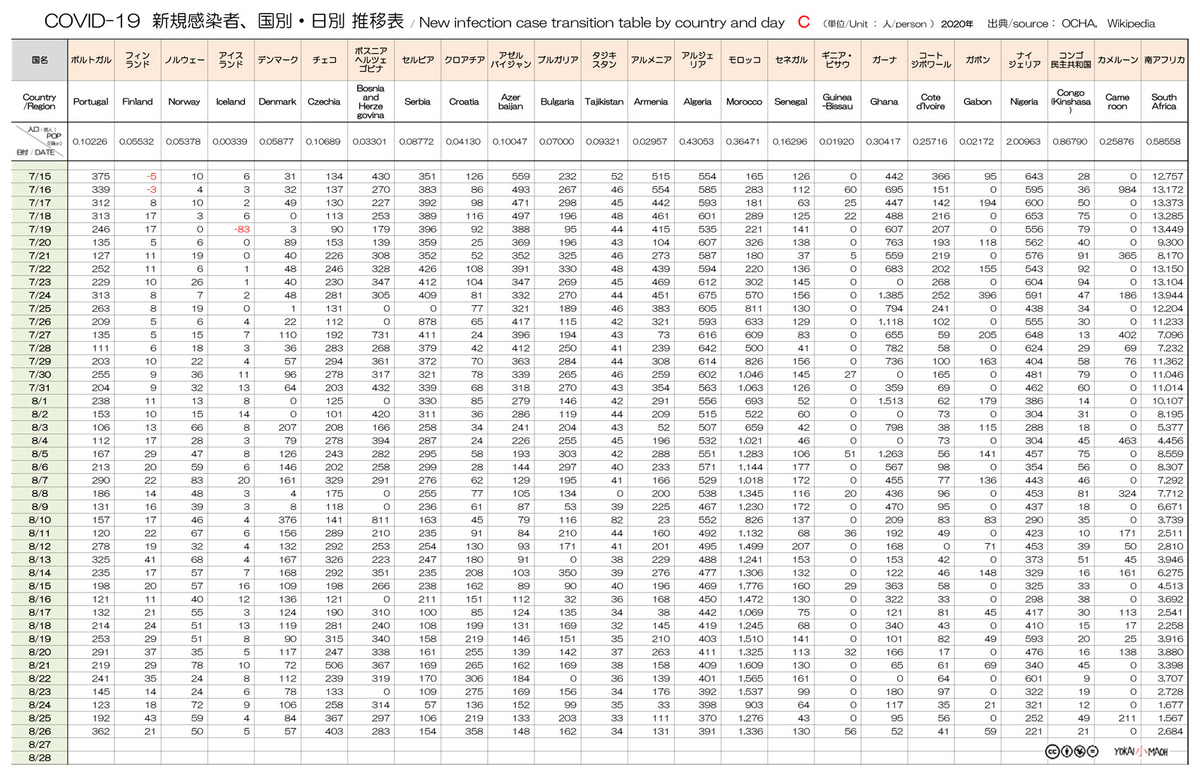Click the Creative Commons CC icon

click(1050, 752)
